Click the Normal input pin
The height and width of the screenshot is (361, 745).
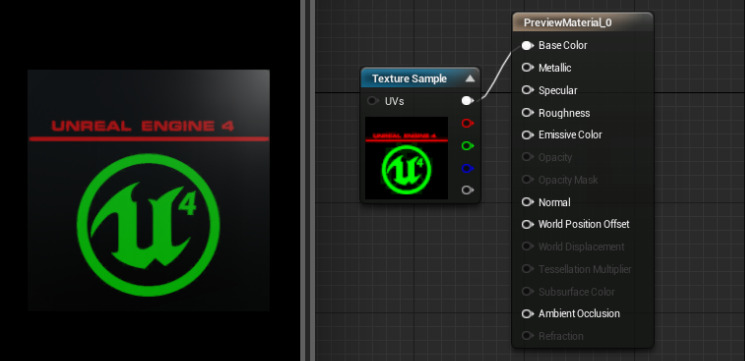[x=527, y=202]
